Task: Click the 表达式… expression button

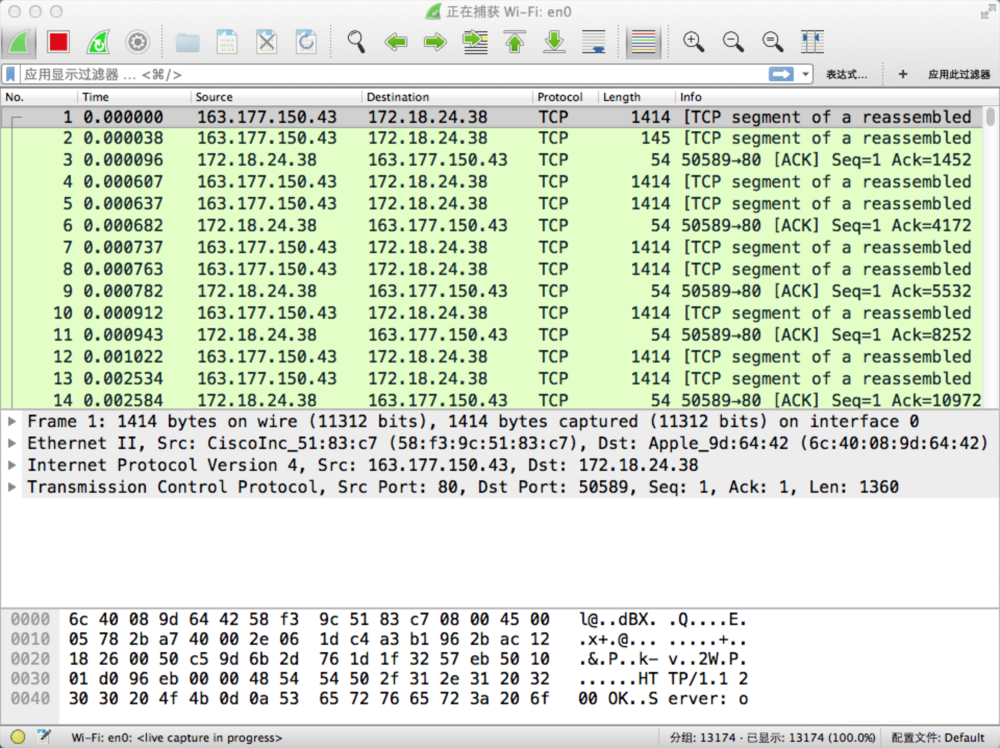Action: (x=846, y=75)
